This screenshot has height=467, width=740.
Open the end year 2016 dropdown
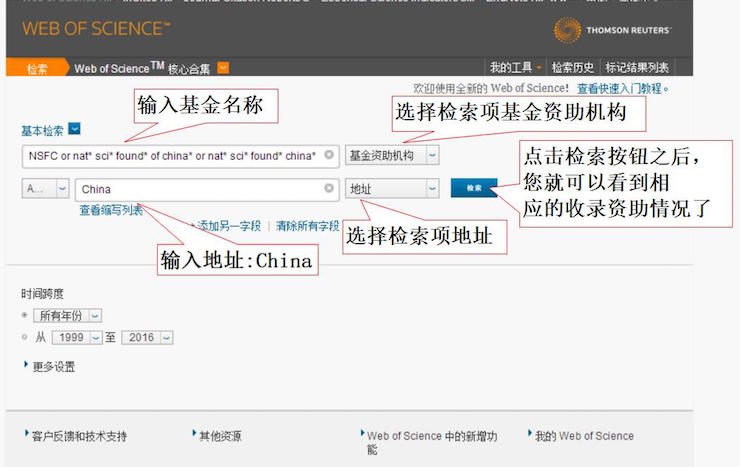click(x=166, y=338)
